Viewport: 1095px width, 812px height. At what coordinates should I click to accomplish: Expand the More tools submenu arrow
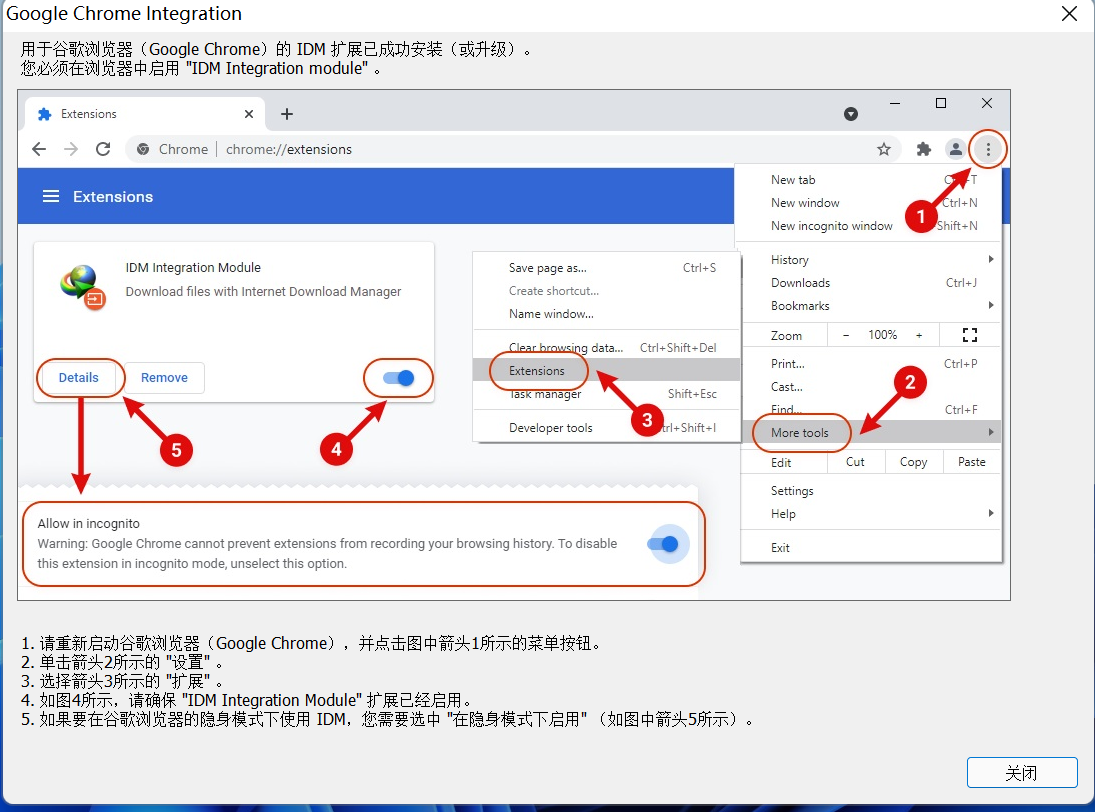[x=991, y=432]
